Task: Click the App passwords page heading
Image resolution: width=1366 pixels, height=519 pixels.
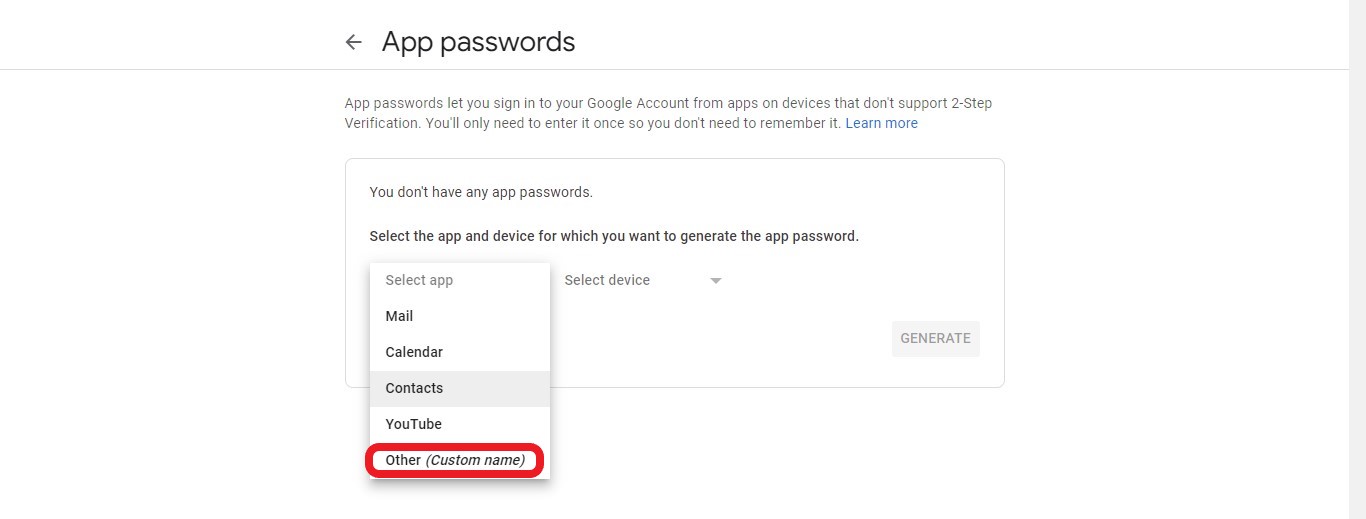Action: (x=478, y=42)
